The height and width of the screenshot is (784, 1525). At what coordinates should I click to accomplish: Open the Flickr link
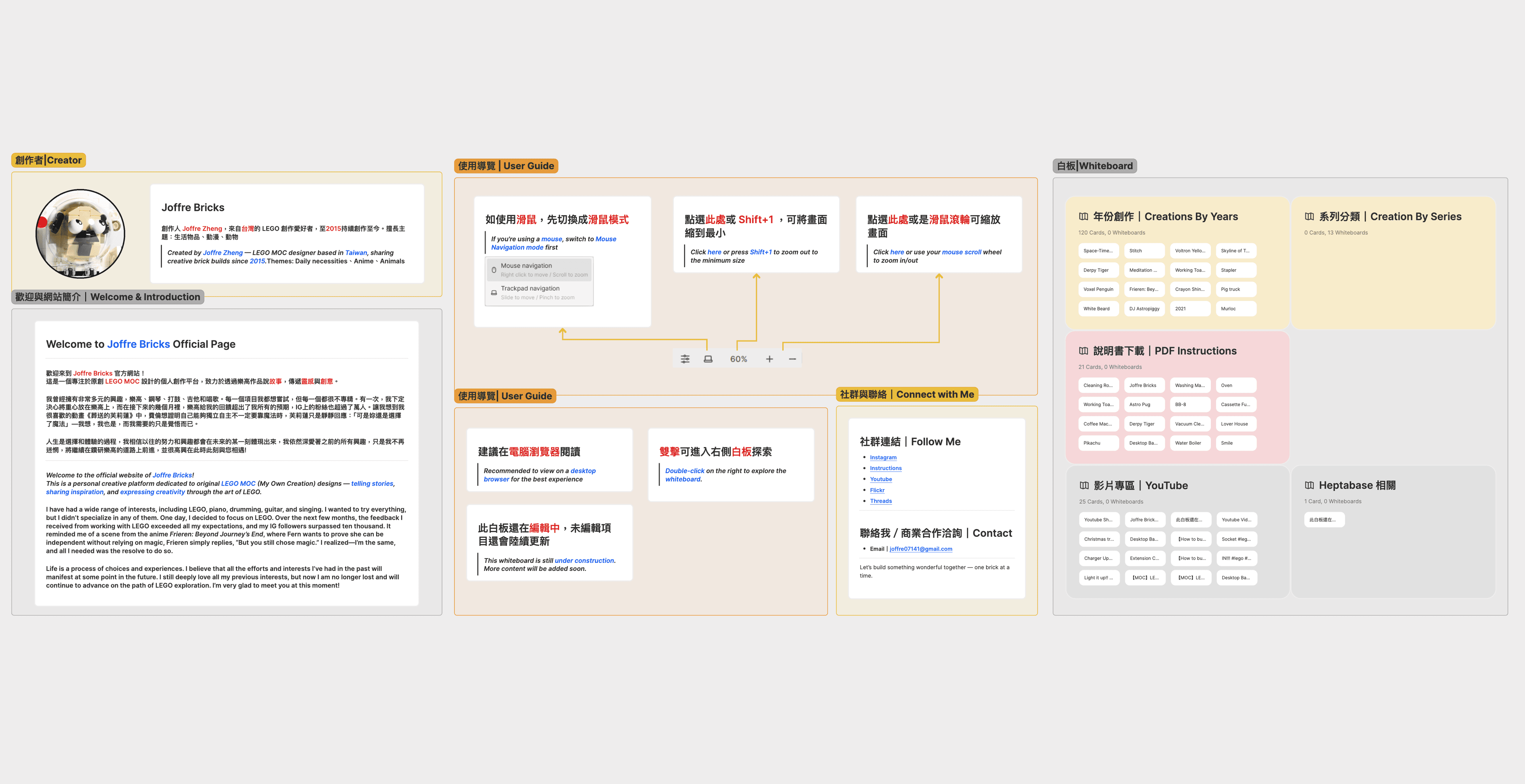pyautogui.click(x=877, y=490)
